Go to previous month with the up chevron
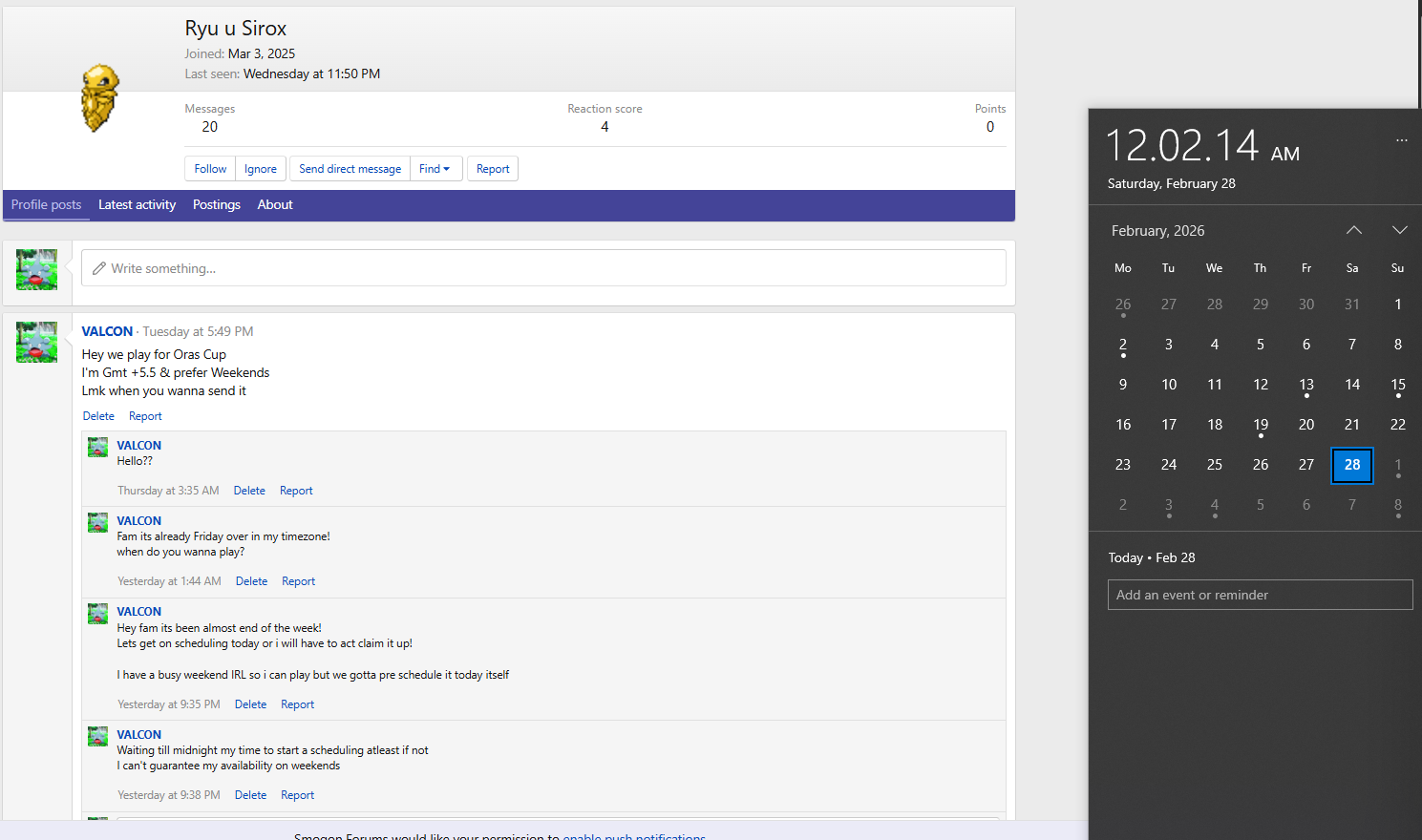The height and width of the screenshot is (840, 1422). [x=1353, y=230]
